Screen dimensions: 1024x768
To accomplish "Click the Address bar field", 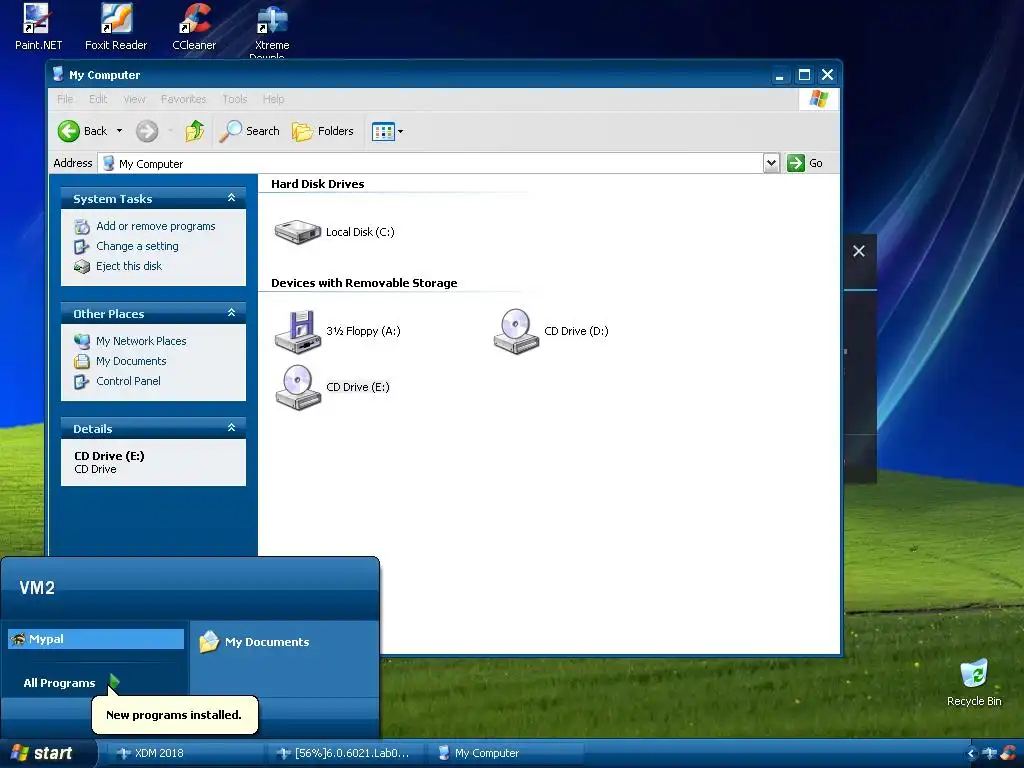I will pos(430,163).
